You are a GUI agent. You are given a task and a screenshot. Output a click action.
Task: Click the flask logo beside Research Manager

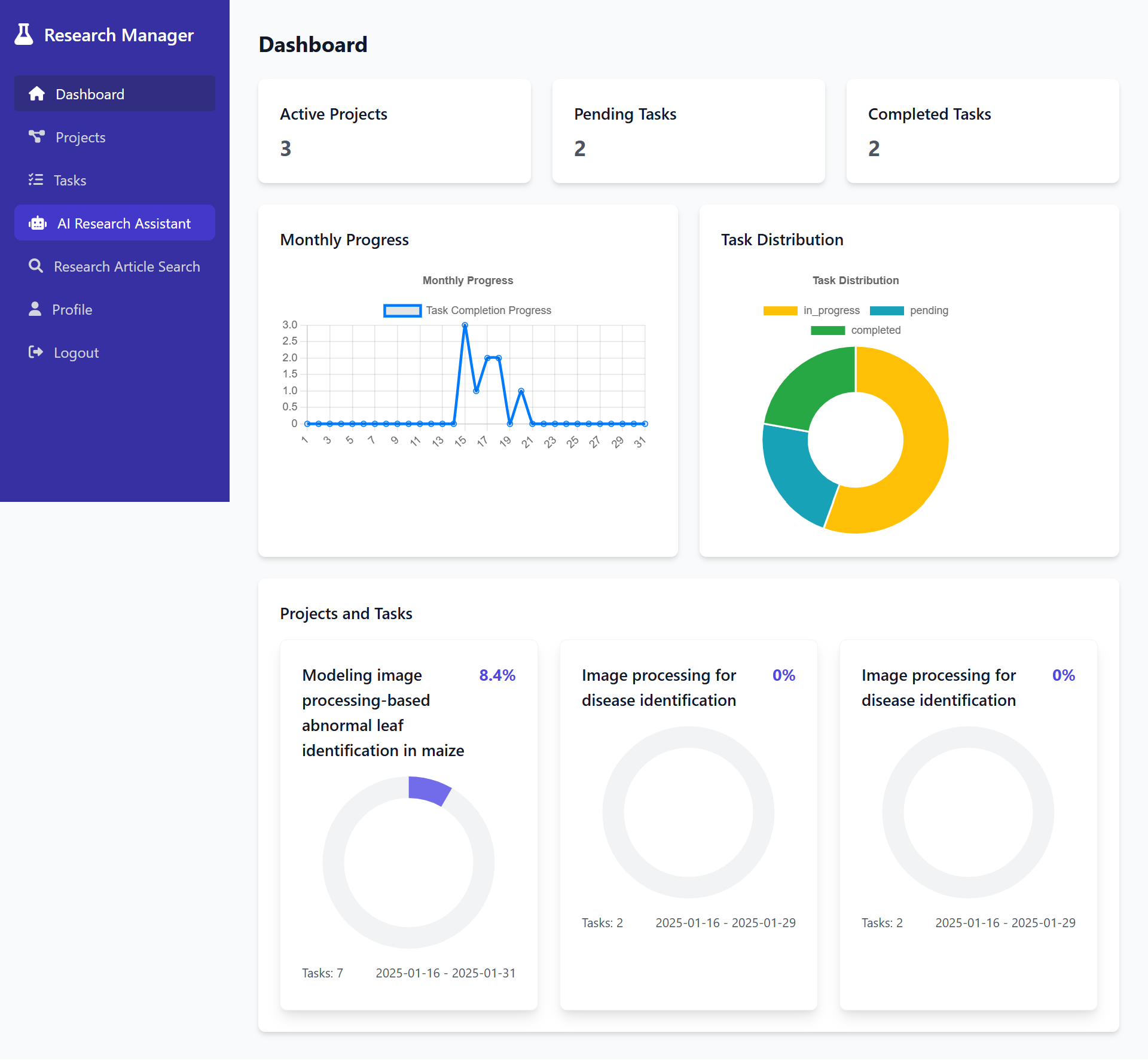point(23,34)
